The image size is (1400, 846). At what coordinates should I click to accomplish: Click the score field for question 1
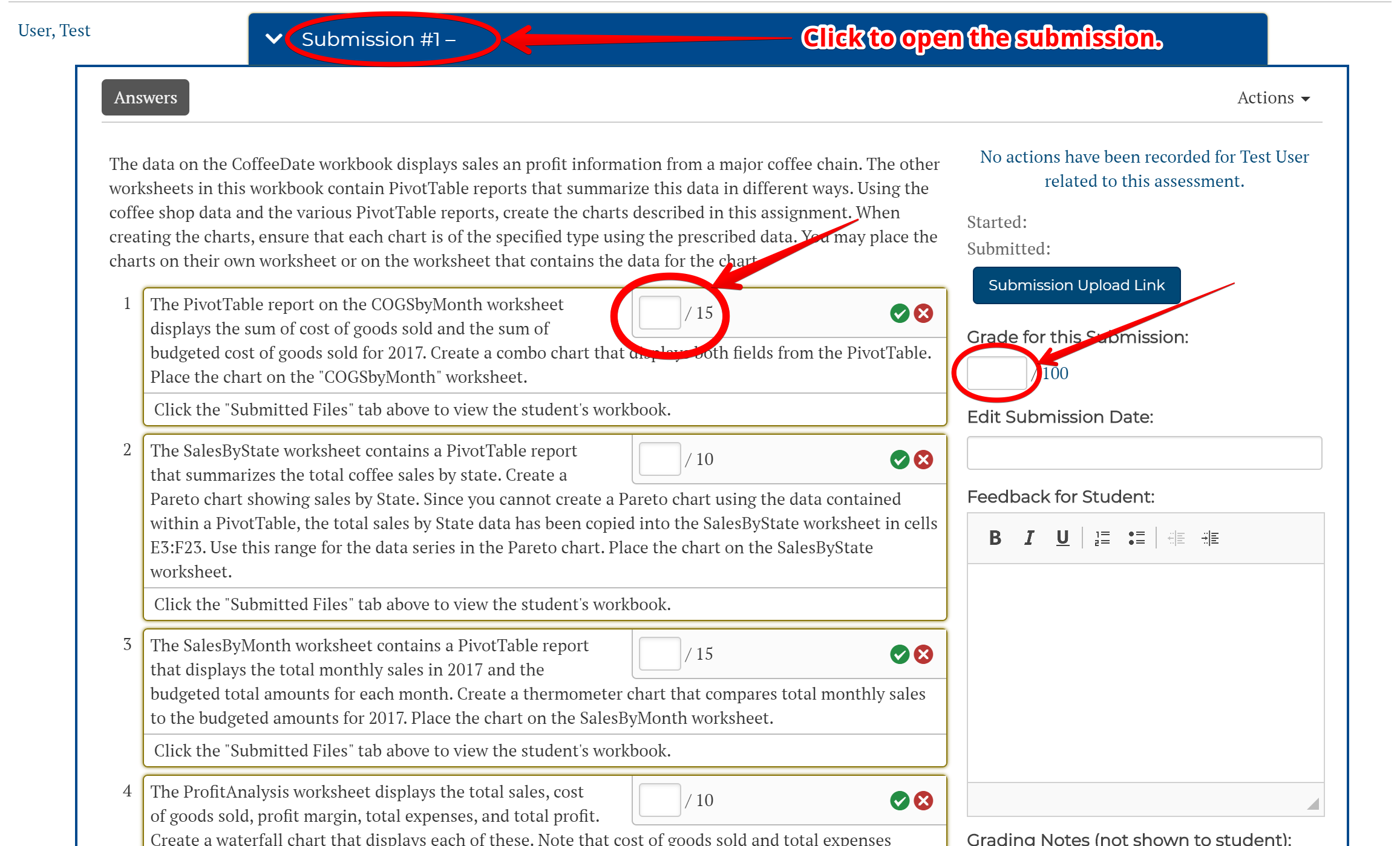tap(659, 313)
